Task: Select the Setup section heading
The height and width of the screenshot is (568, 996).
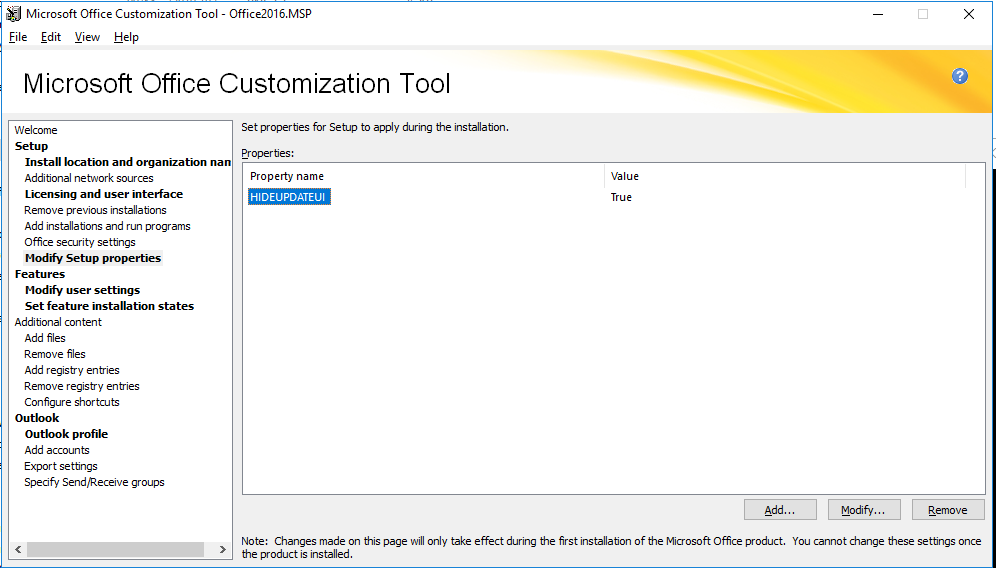Action: (x=32, y=145)
